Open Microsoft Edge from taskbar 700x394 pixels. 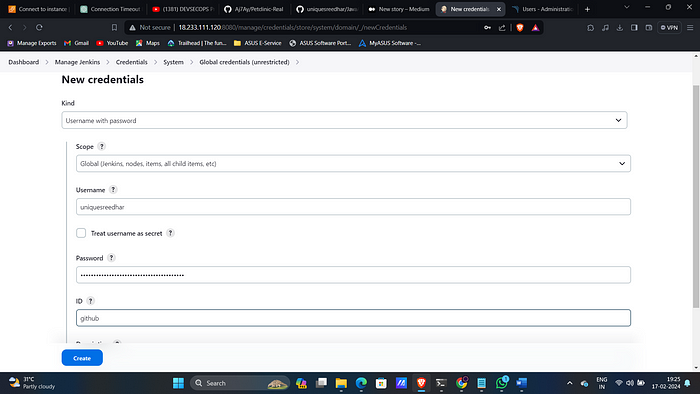click(361, 383)
